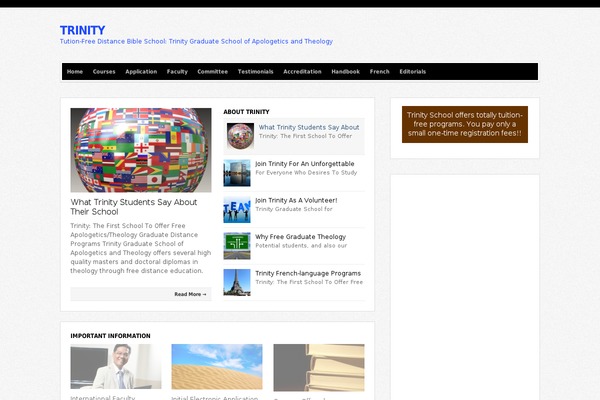This screenshot has height=400, width=600.
Task: Click the desert sand dunes image
Action: (x=217, y=366)
